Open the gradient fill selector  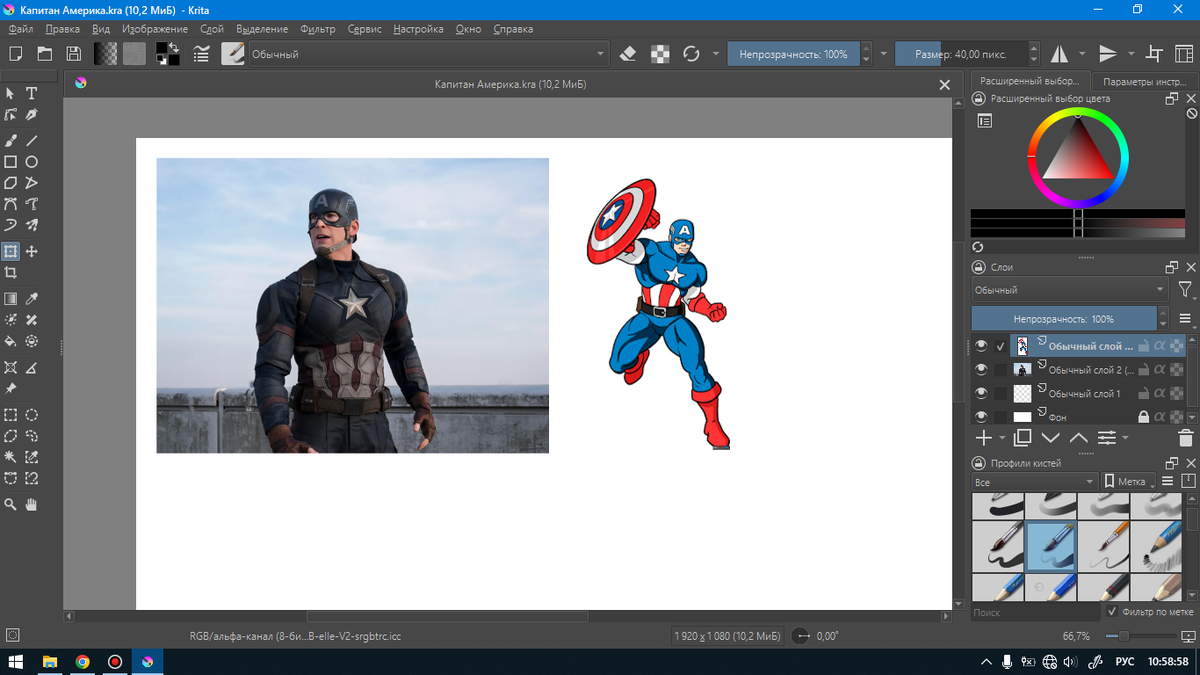coord(105,54)
